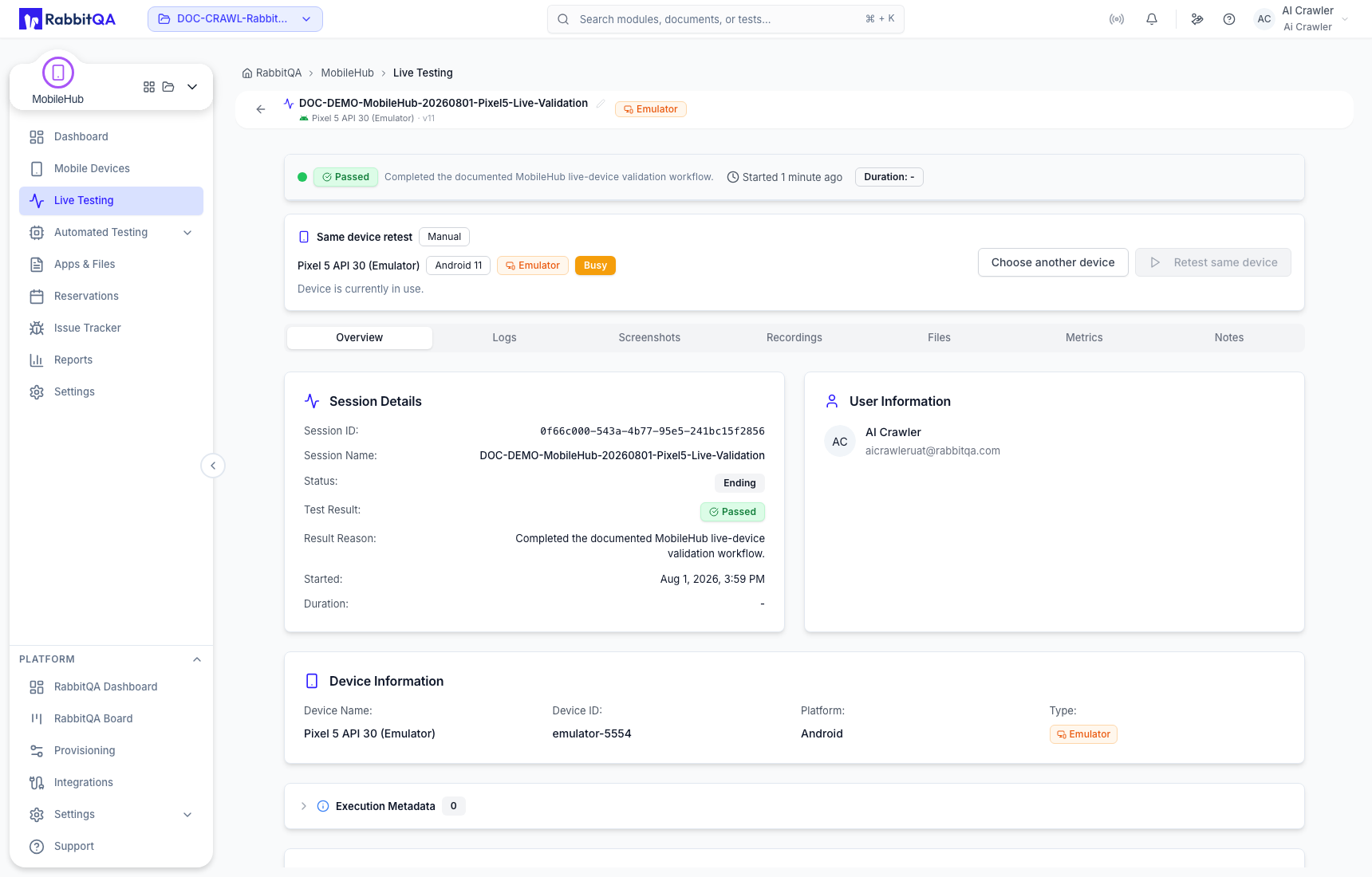This screenshot has width=1372, height=877.
Task: Expand the Platform Settings submenu
Action: point(187,815)
